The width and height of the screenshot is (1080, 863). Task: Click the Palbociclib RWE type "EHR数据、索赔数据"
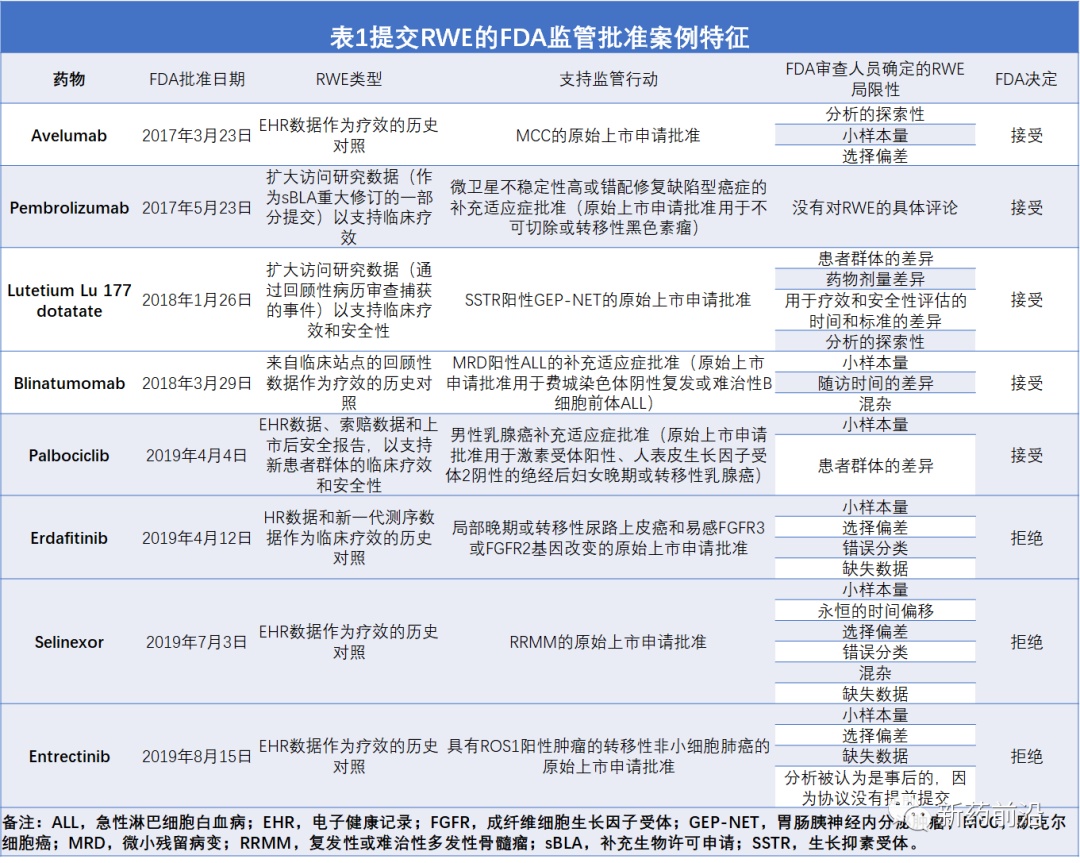[349, 455]
